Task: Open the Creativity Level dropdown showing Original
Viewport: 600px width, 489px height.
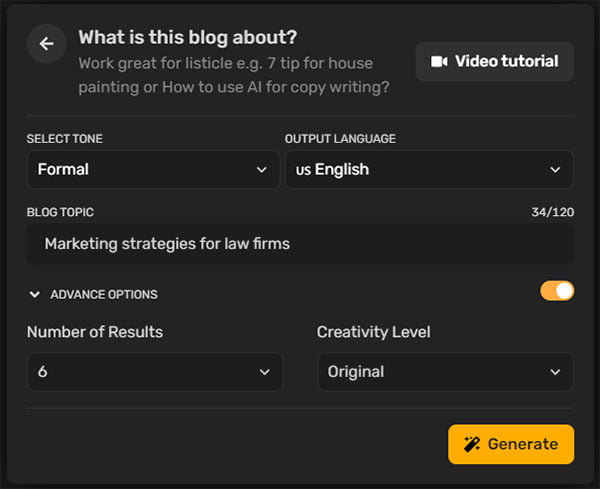Action: (x=446, y=372)
